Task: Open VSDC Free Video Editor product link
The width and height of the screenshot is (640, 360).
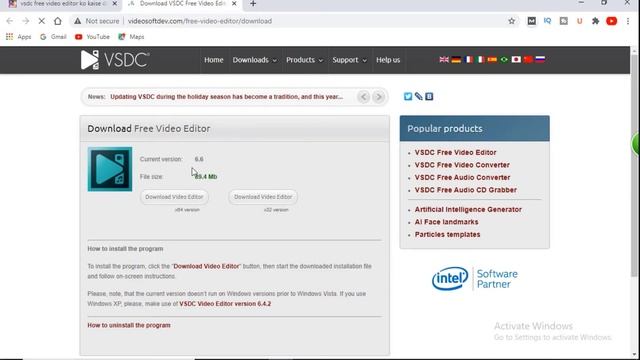Action: point(456,152)
